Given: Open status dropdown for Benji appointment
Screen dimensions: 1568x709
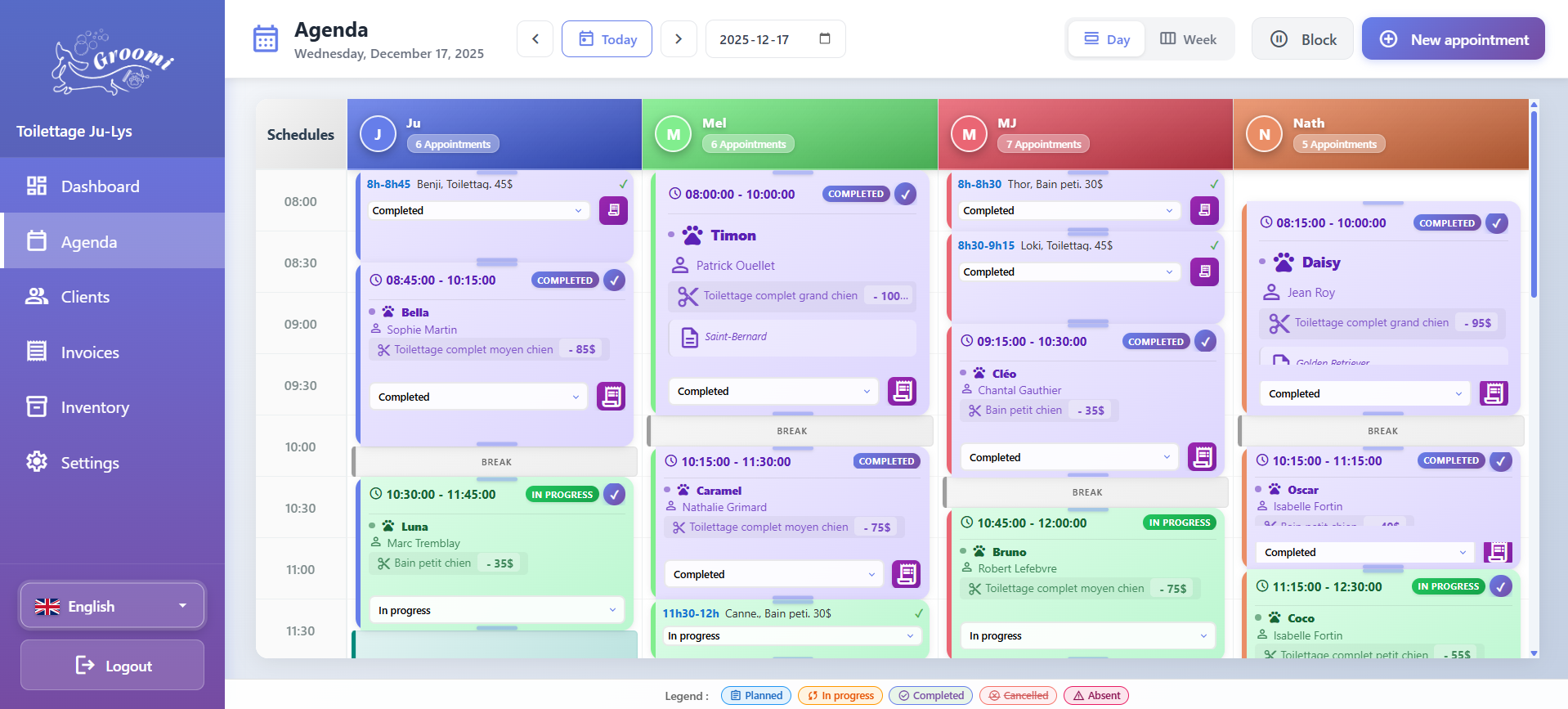Looking at the screenshot, I should click(477, 210).
